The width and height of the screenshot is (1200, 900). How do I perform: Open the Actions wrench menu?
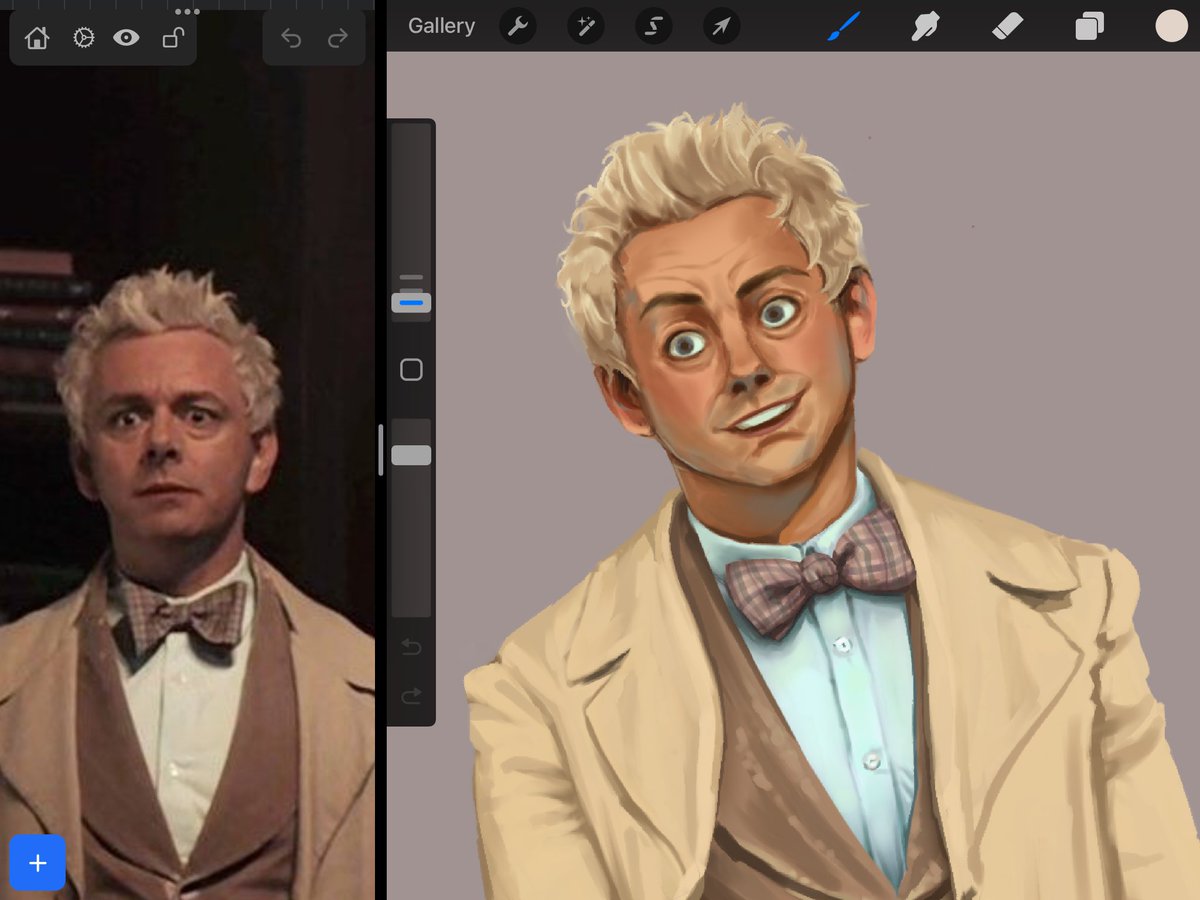point(518,26)
